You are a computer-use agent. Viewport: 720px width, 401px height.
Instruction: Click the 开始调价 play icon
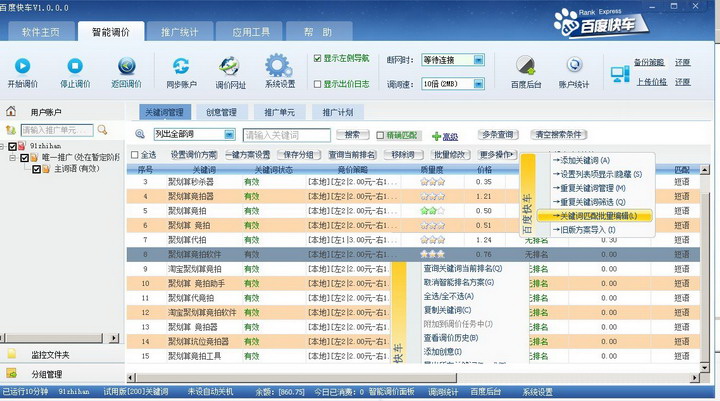point(22,66)
